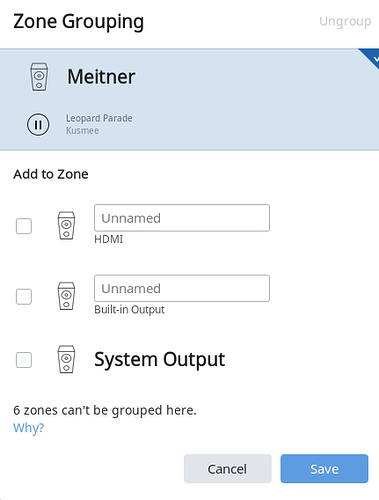Click the Built-in Output device label
This screenshot has height=500, width=379.
129,310
